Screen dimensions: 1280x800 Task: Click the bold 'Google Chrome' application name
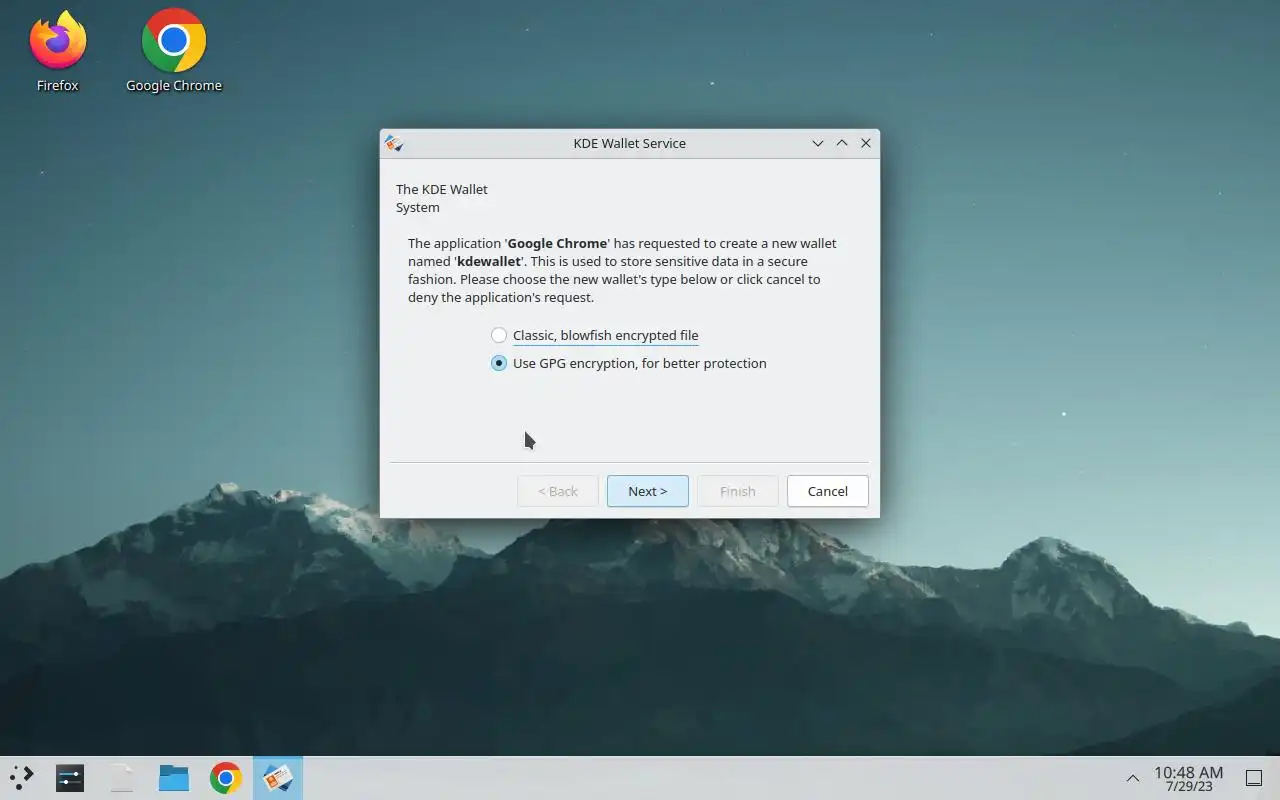[557, 243]
